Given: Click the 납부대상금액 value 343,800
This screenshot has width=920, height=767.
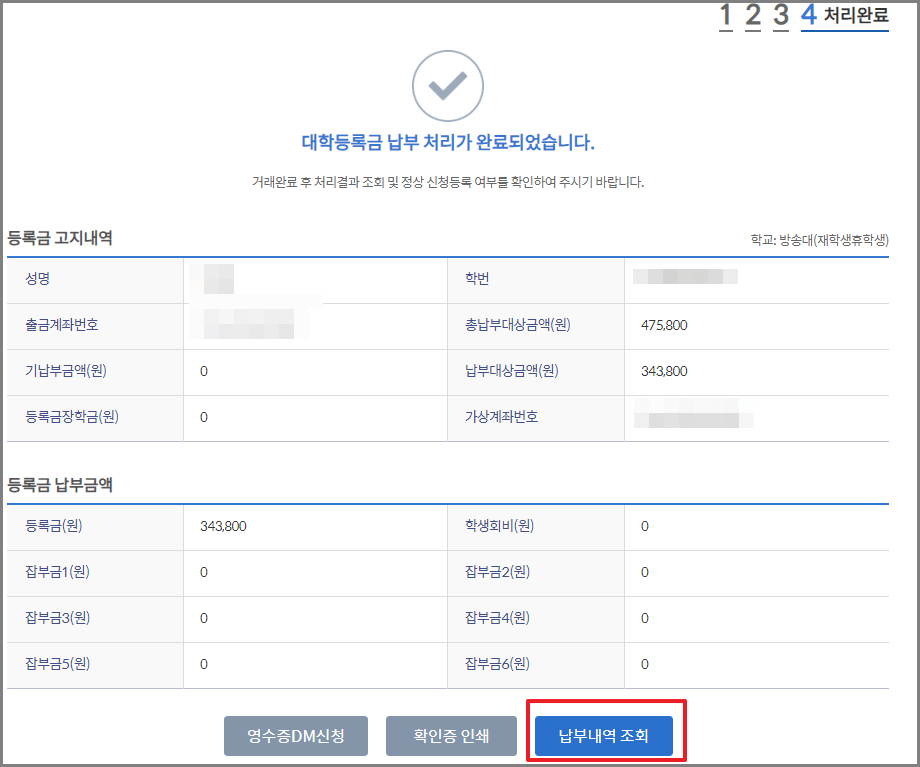Looking at the screenshot, I should (x=664, y=372).
